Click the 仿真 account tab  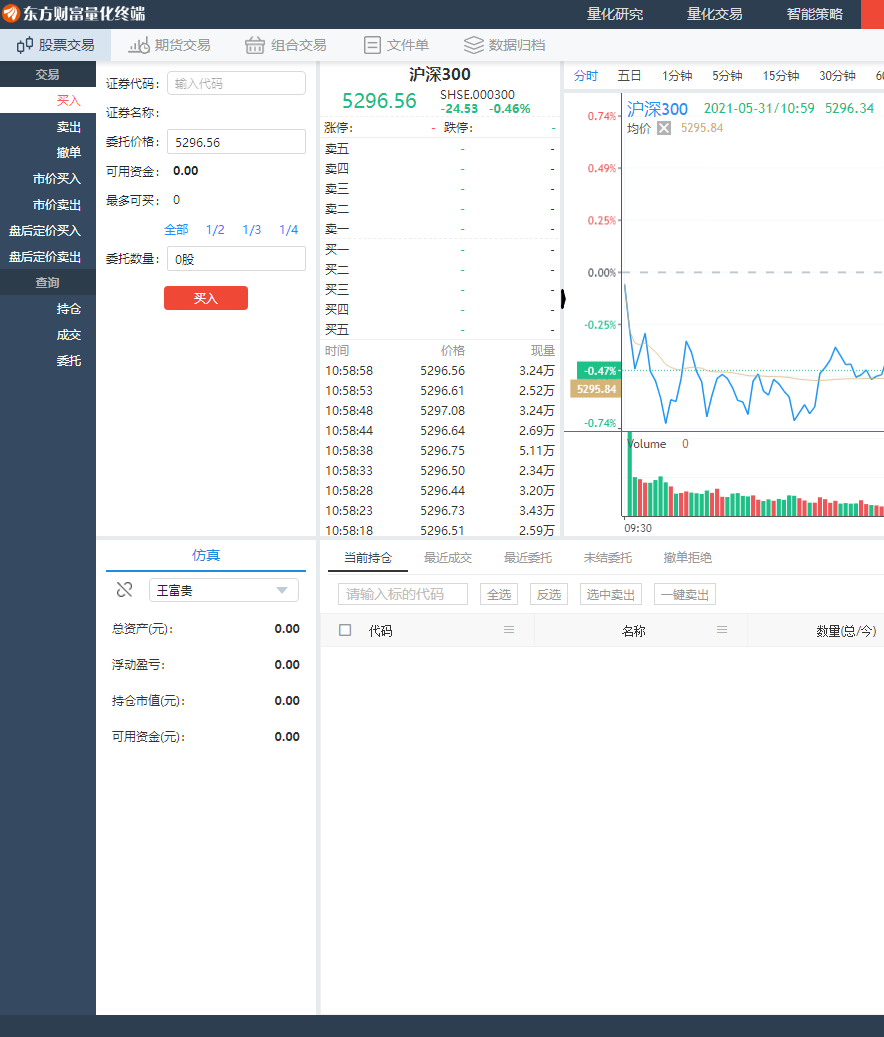(x=206, y=556)
